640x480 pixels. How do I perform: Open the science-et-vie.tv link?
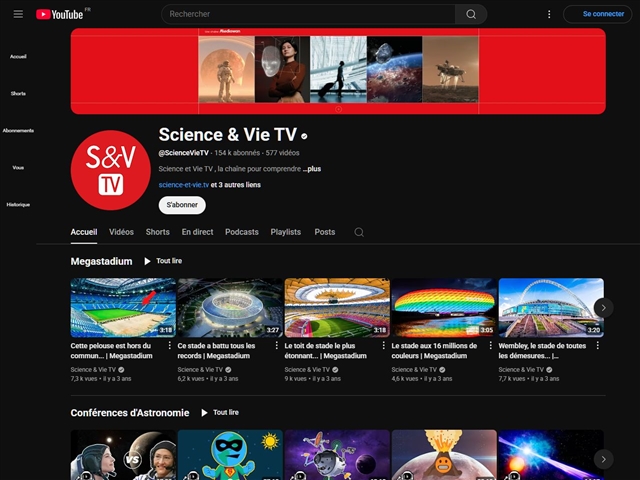coord(184,184)
